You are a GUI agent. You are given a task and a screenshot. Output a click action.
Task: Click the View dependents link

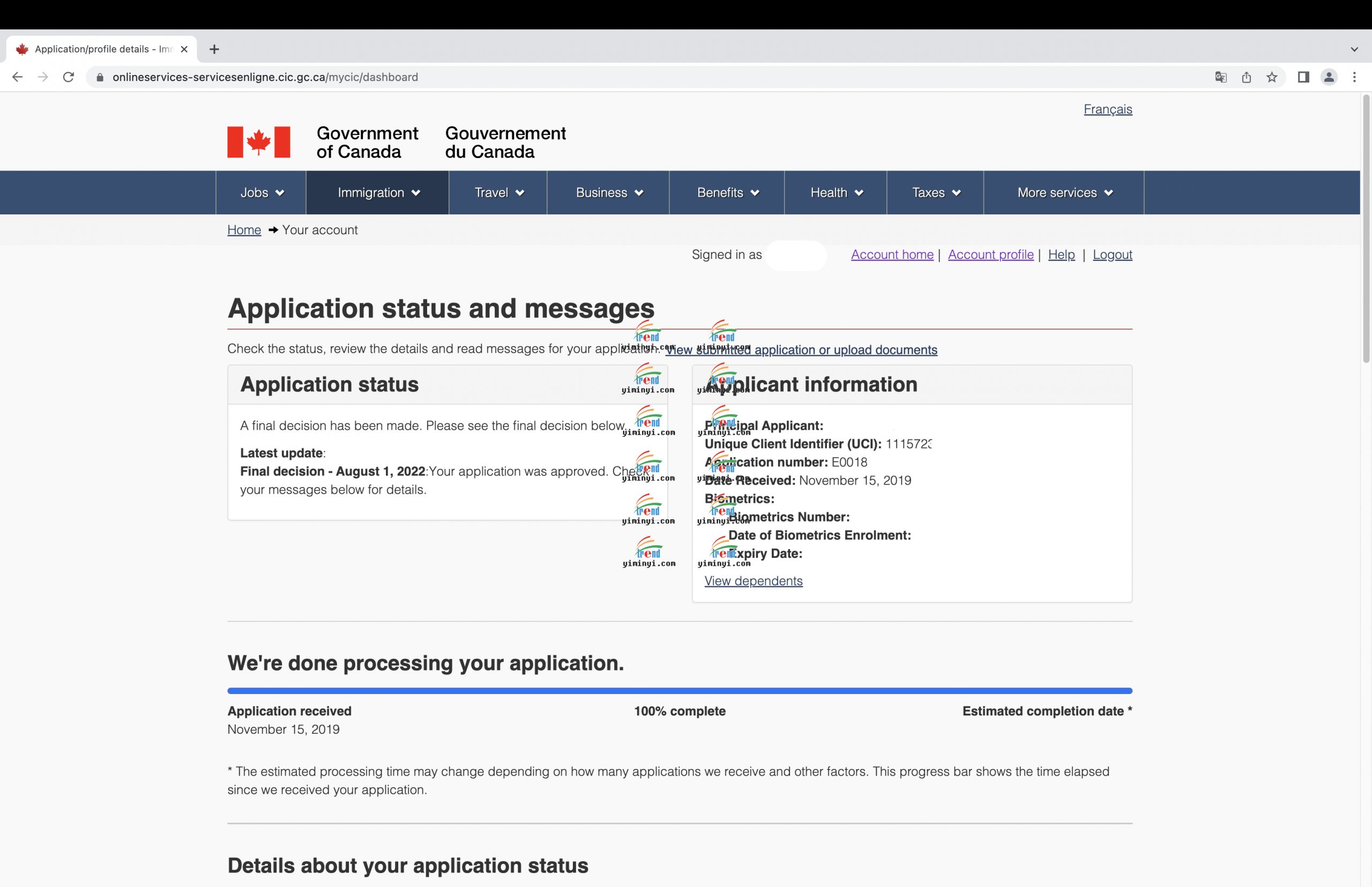(x=753, y=581)
